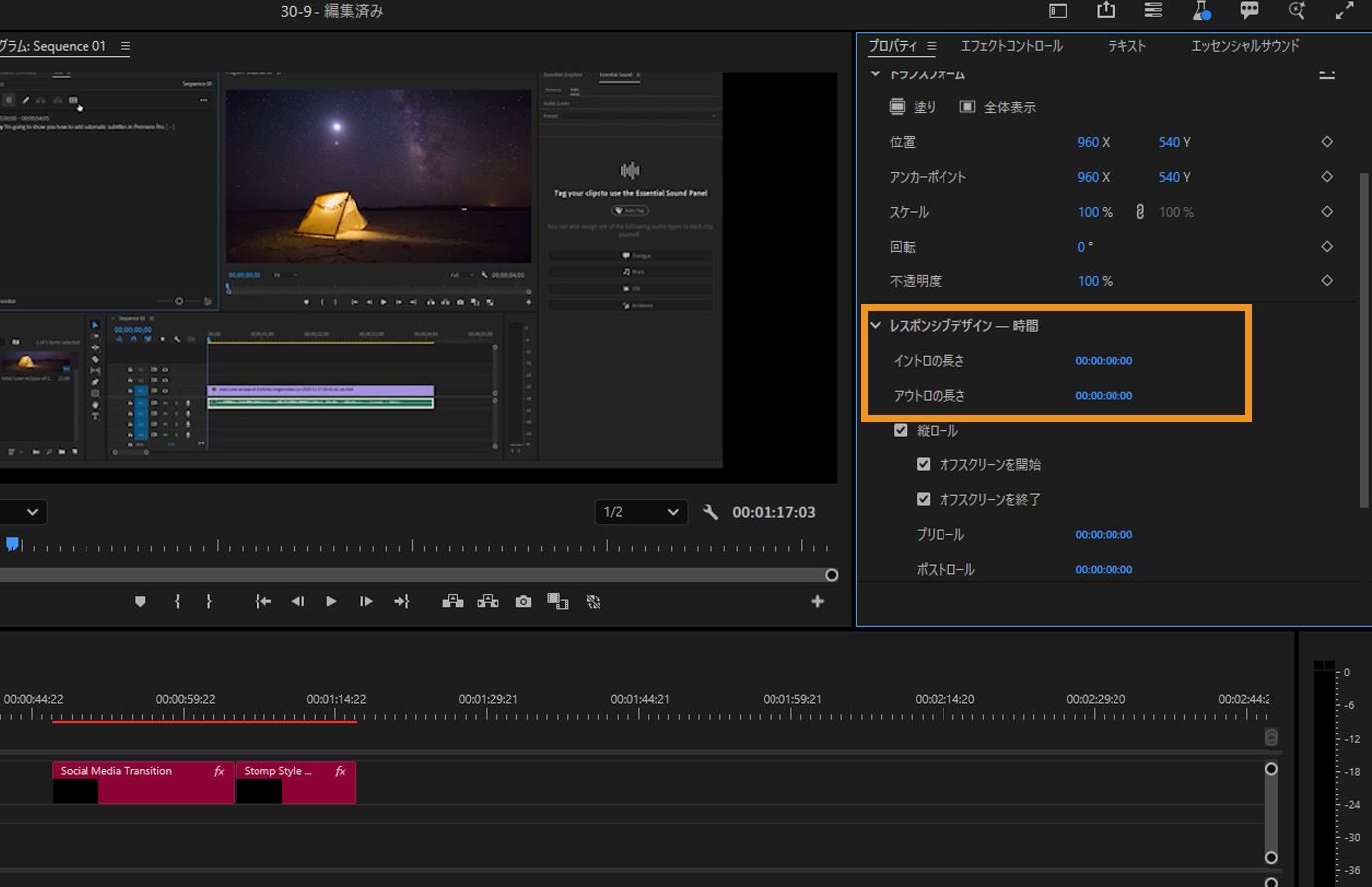Open the エッセンシャルサウンド tab
The width and height of the screenshot is (1372, 887).
pyautogui.click(x=1245, y=46)
